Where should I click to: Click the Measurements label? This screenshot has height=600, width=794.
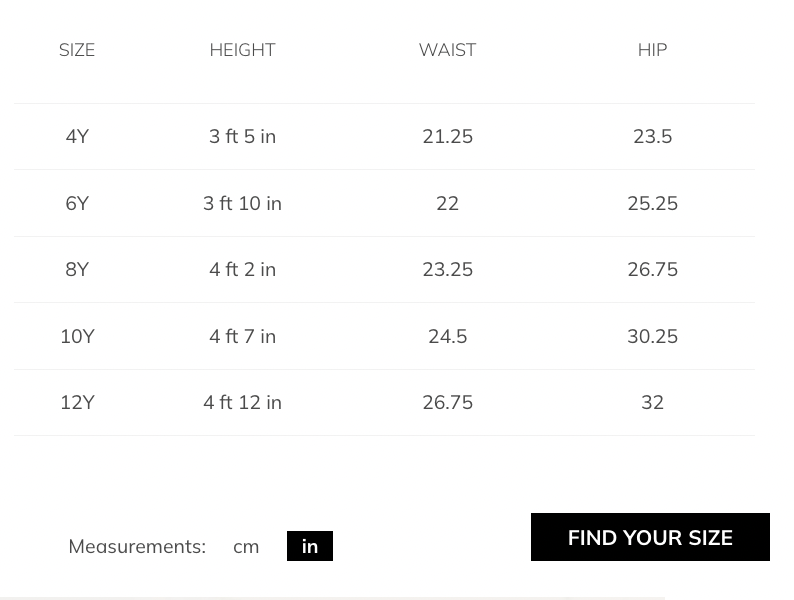[x=137, y=546]
